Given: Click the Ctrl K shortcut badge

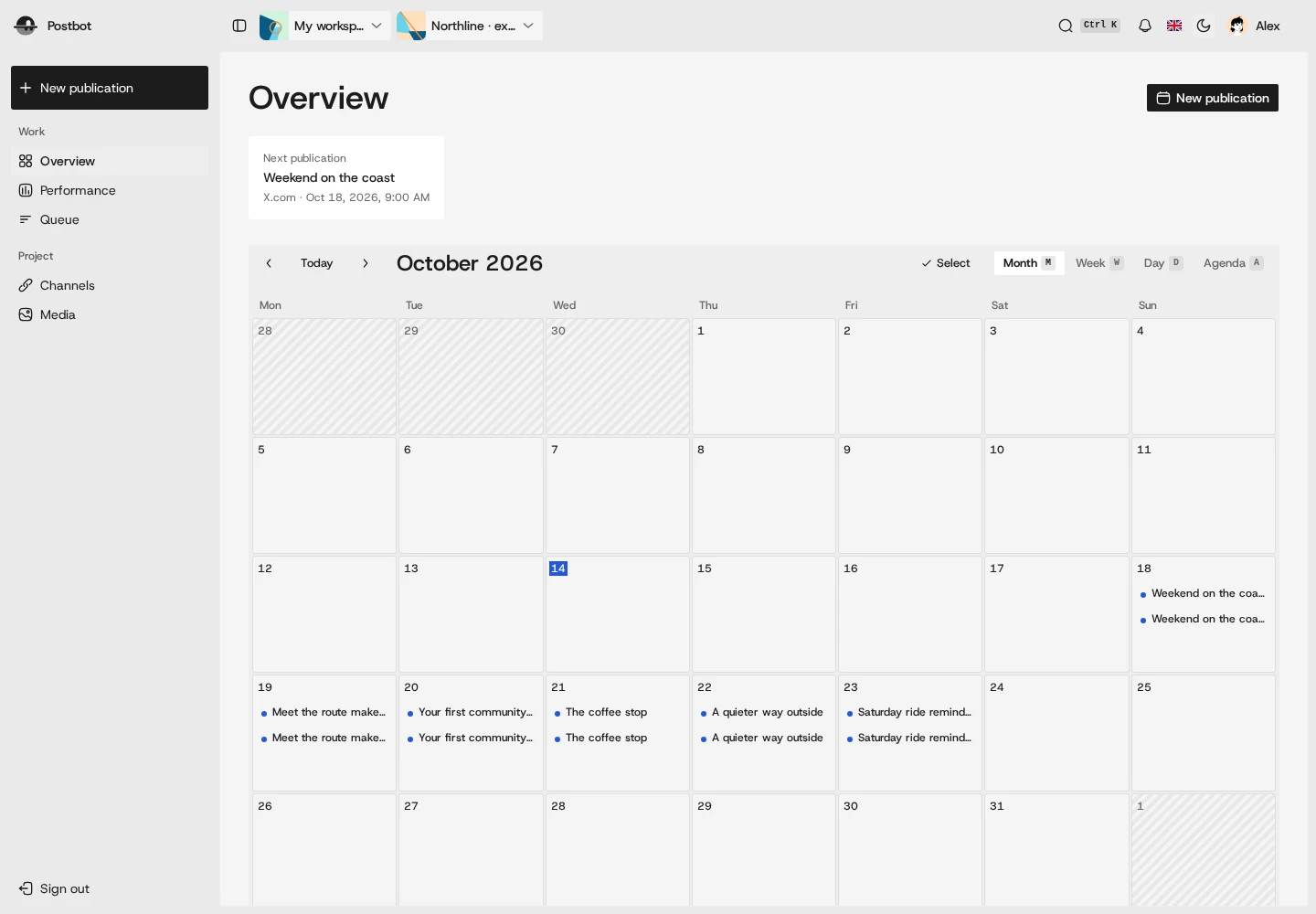Looking at the screenshot, I should point(1100,25).
